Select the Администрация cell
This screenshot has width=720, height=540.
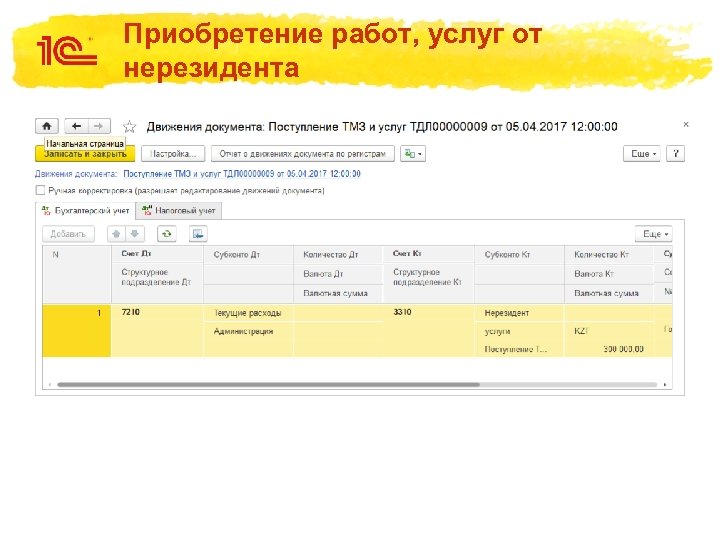coord(248,332)
